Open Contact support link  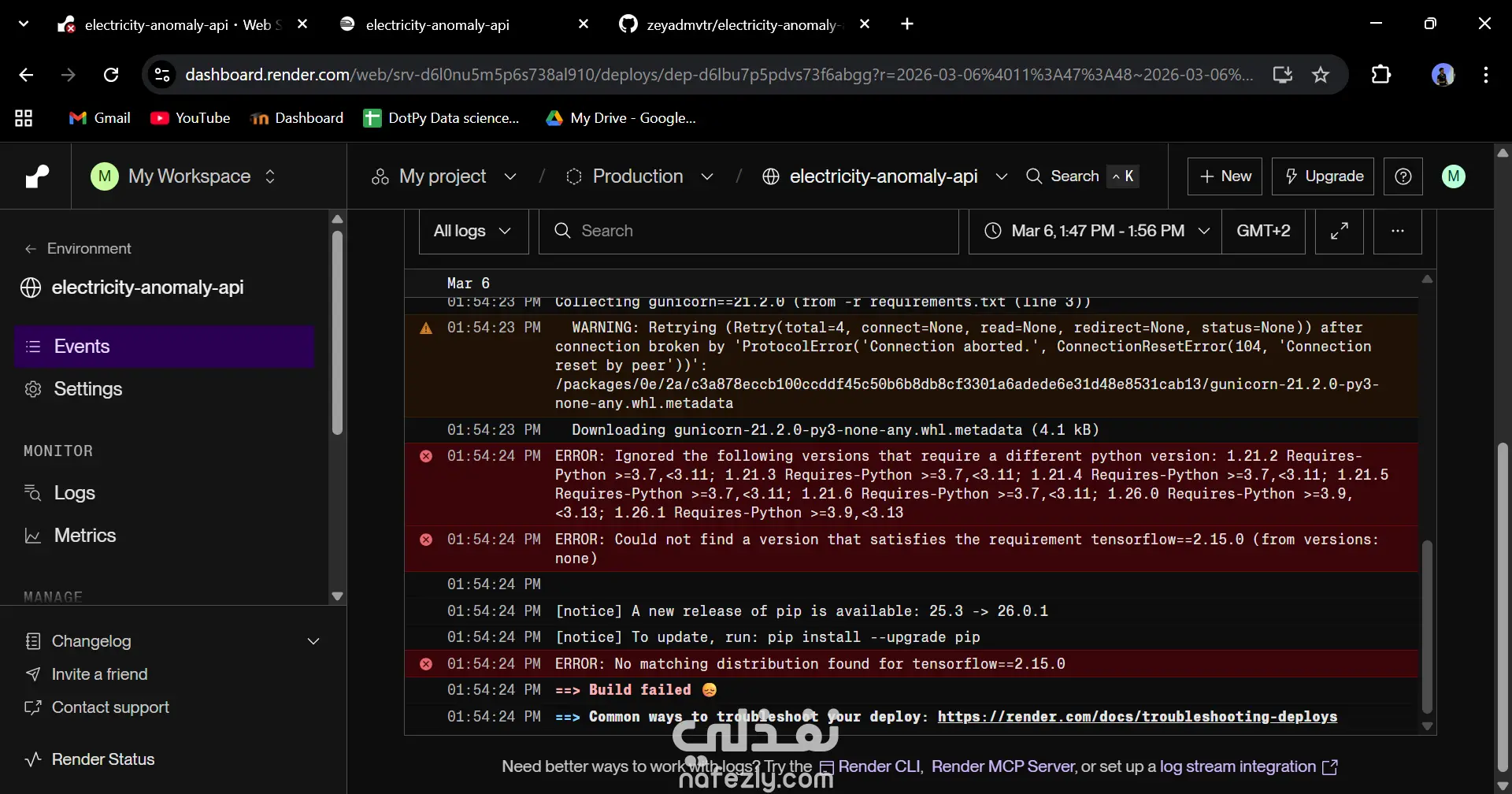97,707
